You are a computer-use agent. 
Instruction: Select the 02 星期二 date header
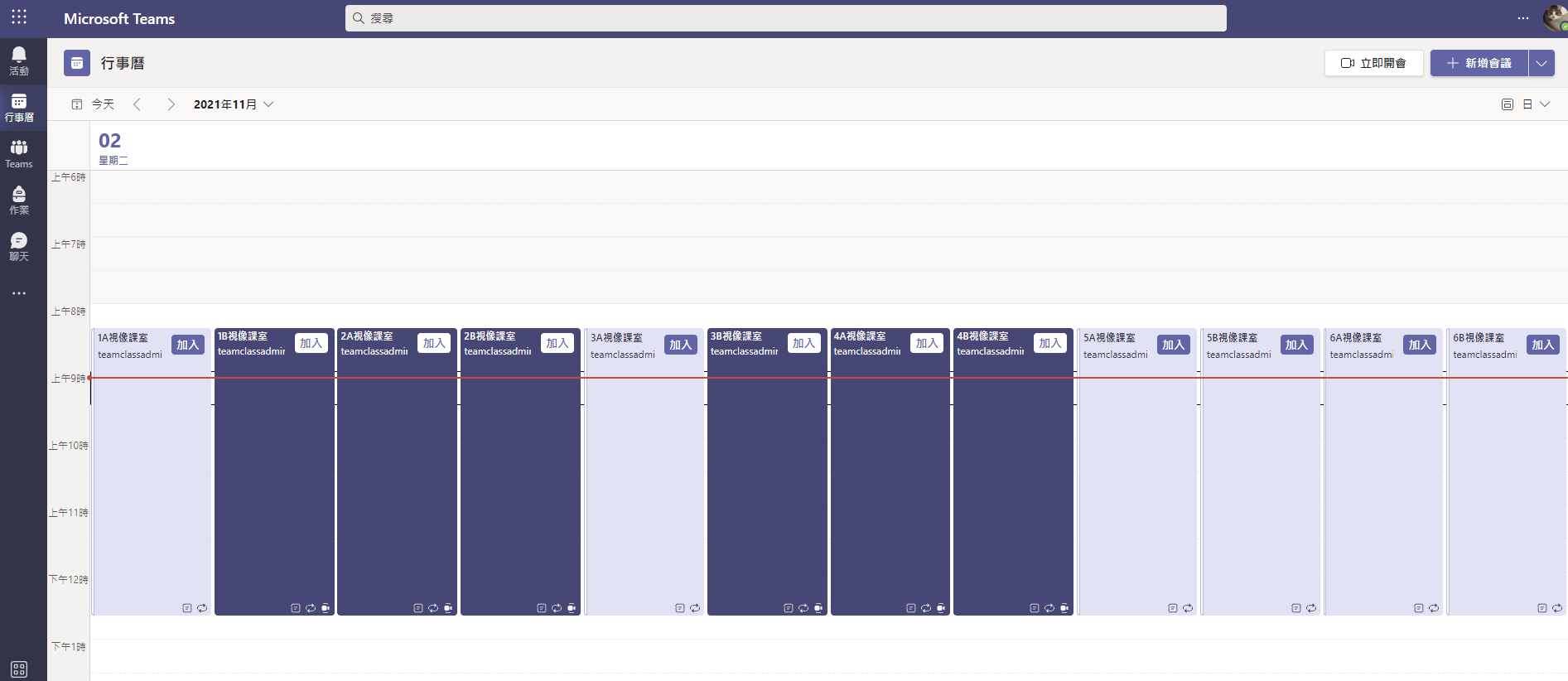click(x=113, y=148)
